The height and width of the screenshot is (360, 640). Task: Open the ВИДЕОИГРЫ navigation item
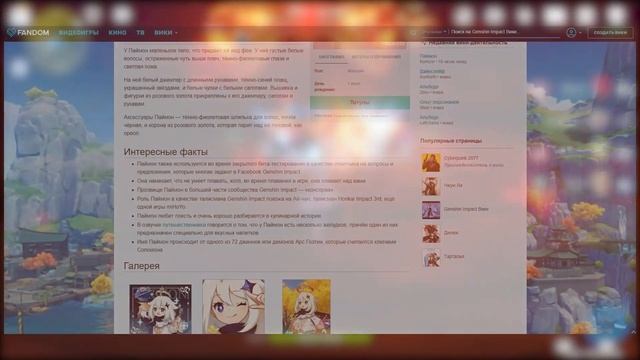pos(79,32)
